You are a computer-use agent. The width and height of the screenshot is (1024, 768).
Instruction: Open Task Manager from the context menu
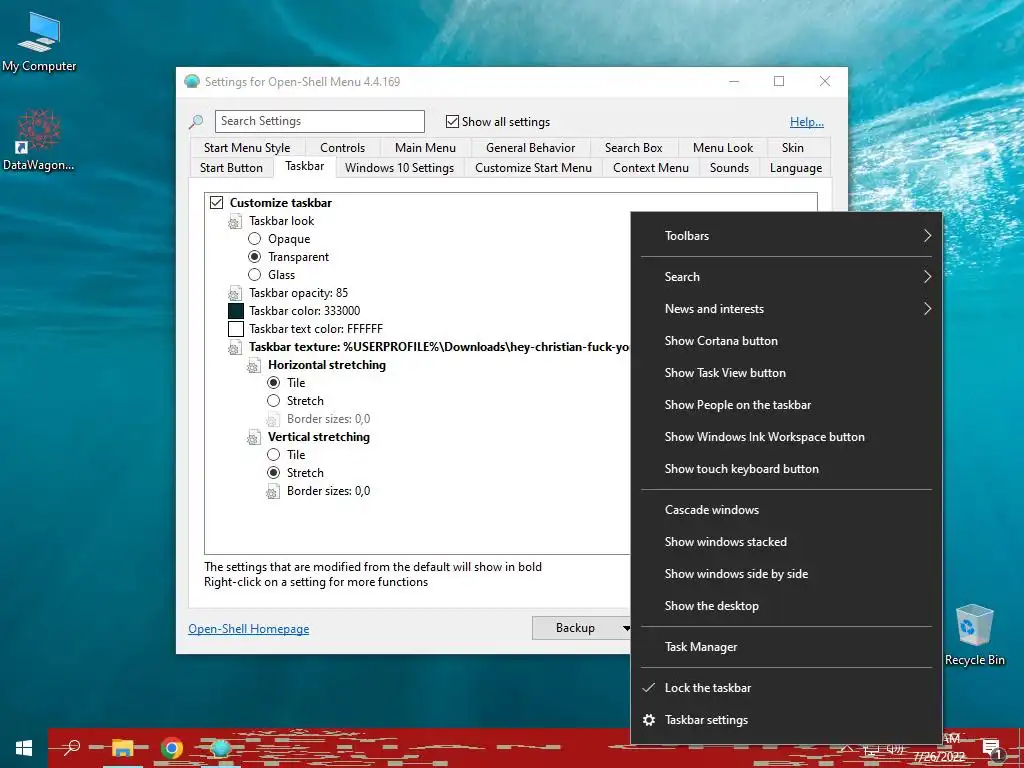click(786, 647)
